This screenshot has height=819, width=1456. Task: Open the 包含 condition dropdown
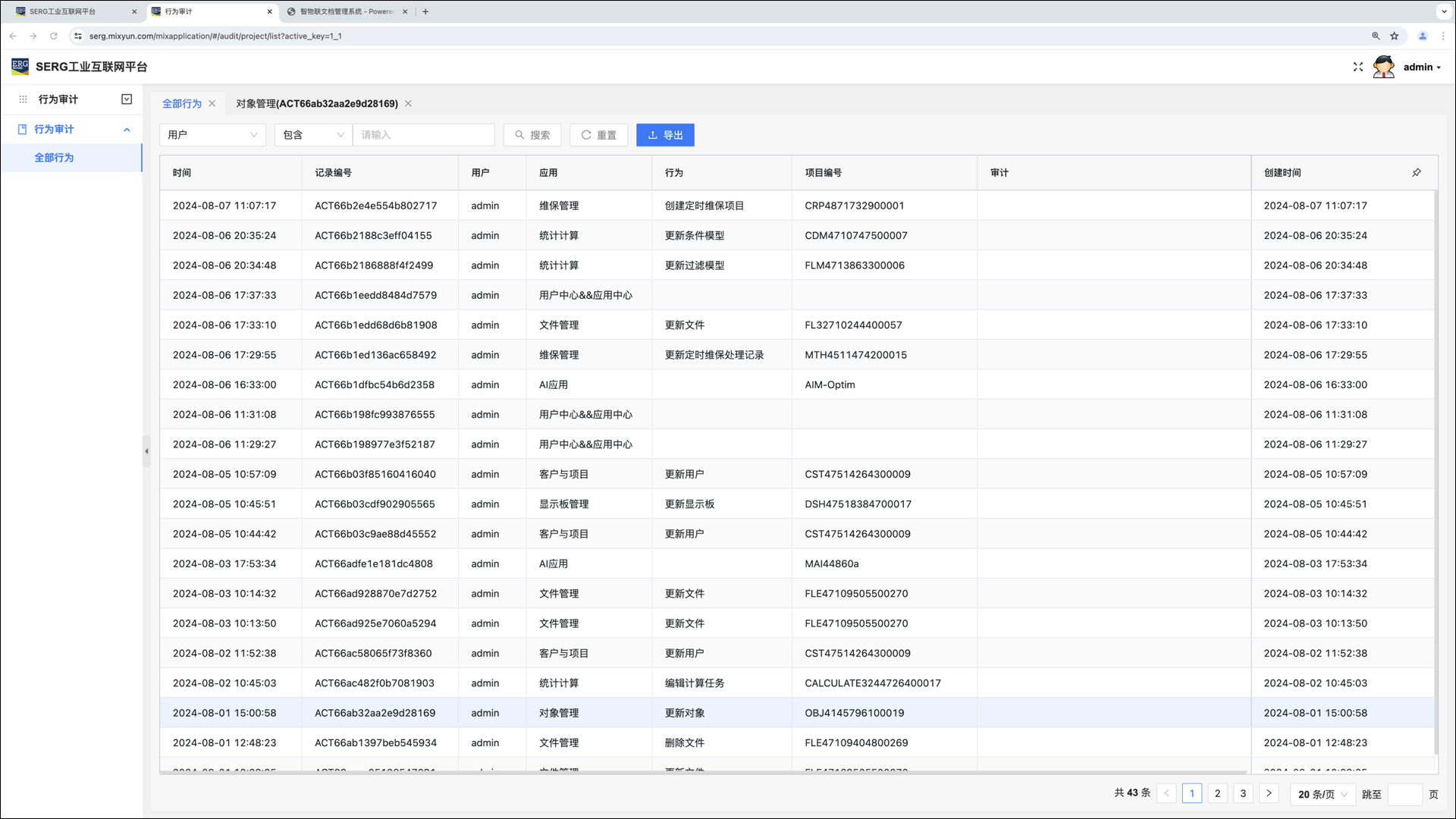(x=313, y=135)
